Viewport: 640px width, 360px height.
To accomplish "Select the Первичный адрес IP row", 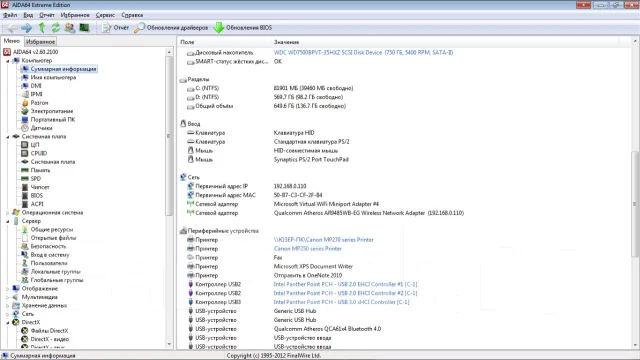I will pyautogui.click(x=404, y=186).
